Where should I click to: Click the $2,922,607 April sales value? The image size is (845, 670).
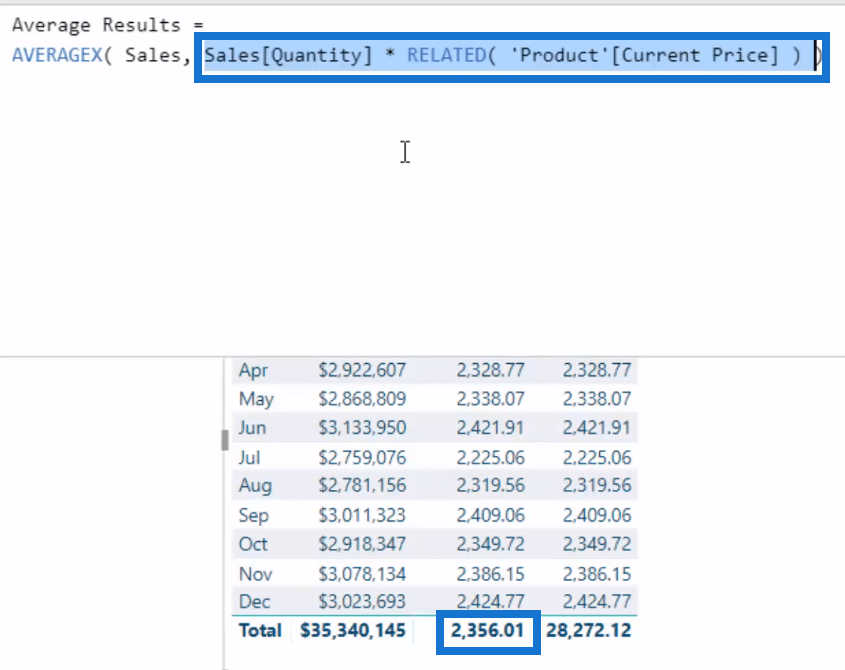coord(362,370)
